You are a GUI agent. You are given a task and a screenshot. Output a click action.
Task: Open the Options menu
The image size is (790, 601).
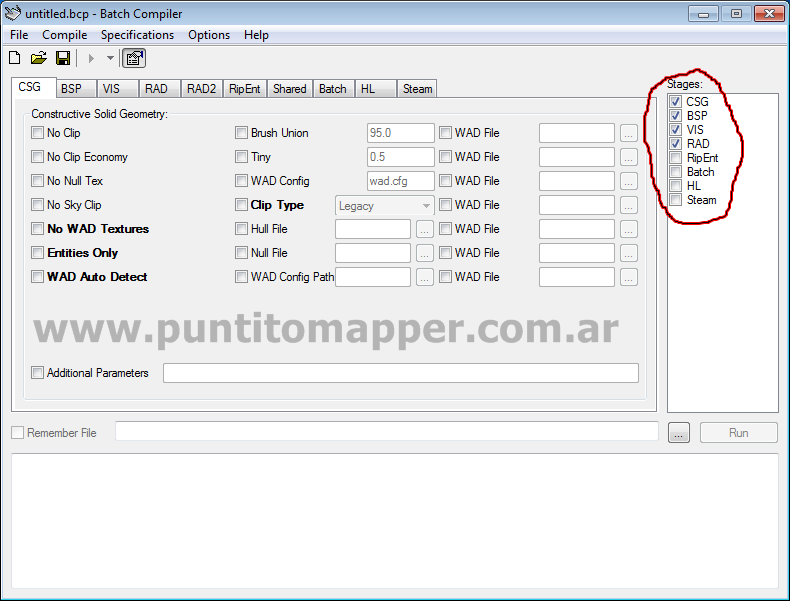(209, 35)
